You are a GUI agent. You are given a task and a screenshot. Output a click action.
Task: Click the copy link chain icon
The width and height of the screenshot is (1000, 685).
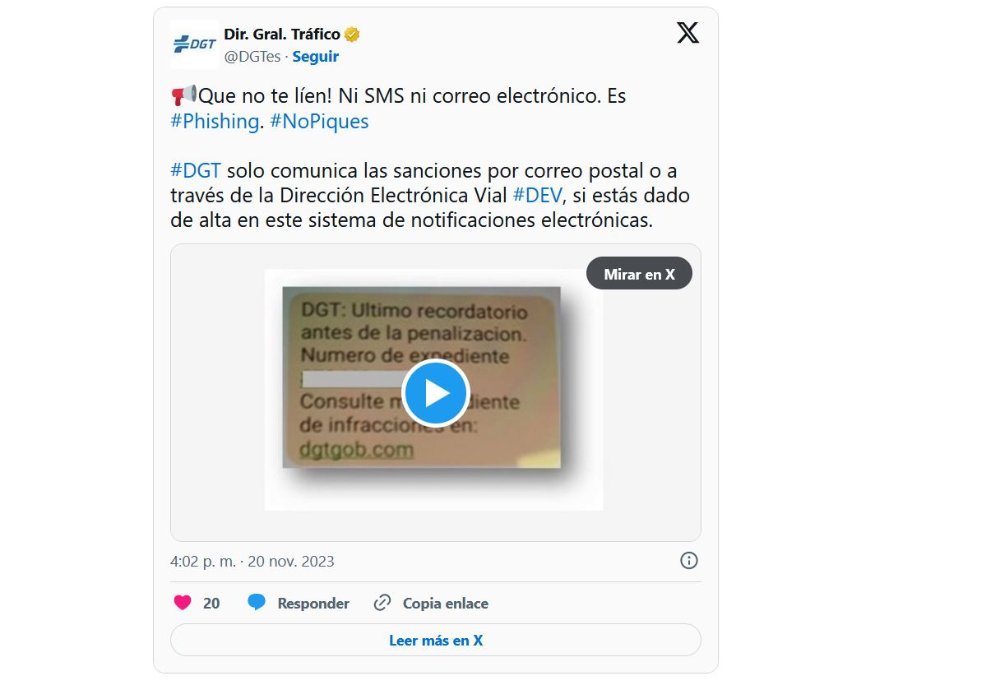pos(382,603)
